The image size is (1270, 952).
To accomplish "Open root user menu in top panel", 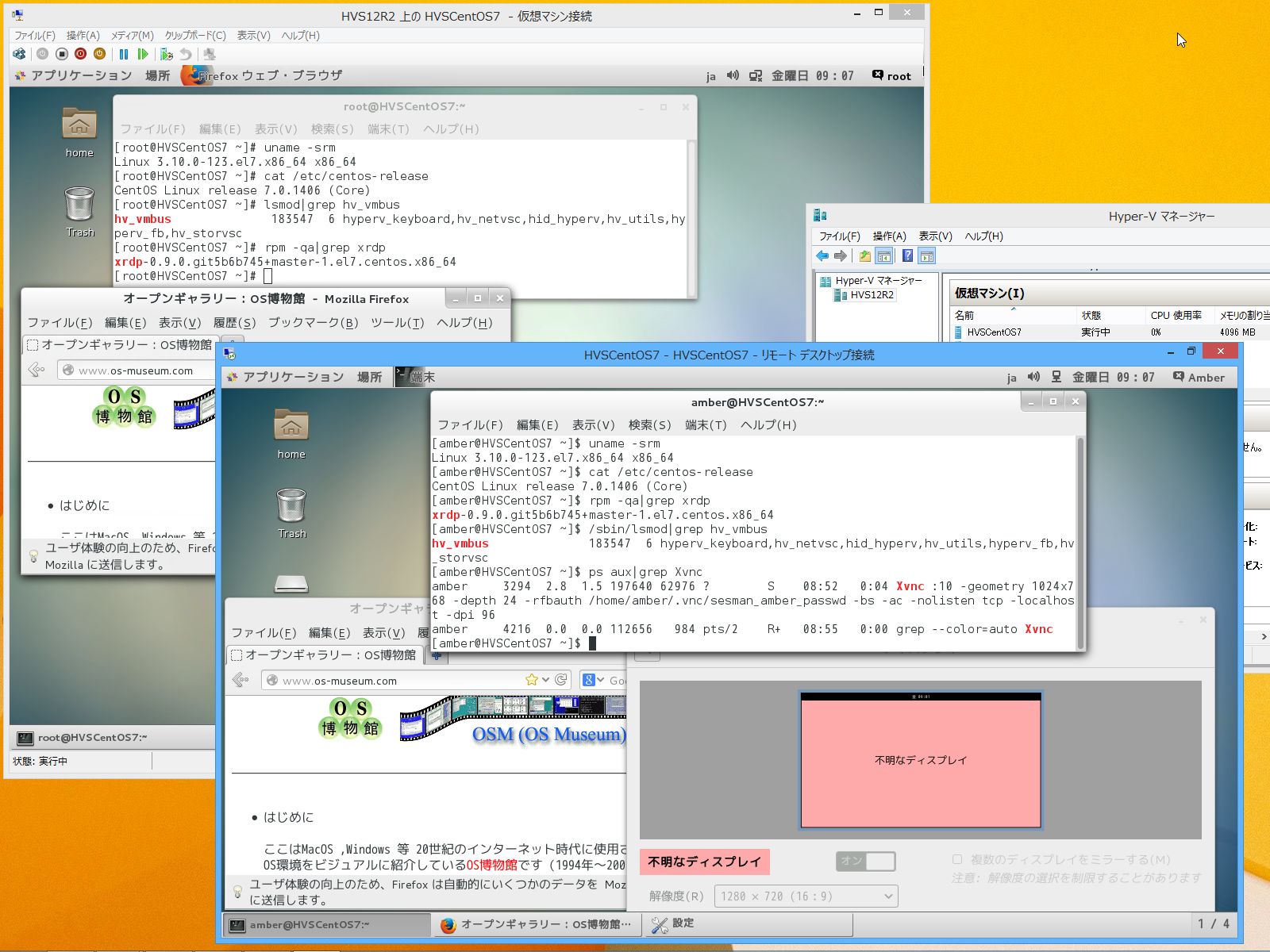I will coord(892,75).
